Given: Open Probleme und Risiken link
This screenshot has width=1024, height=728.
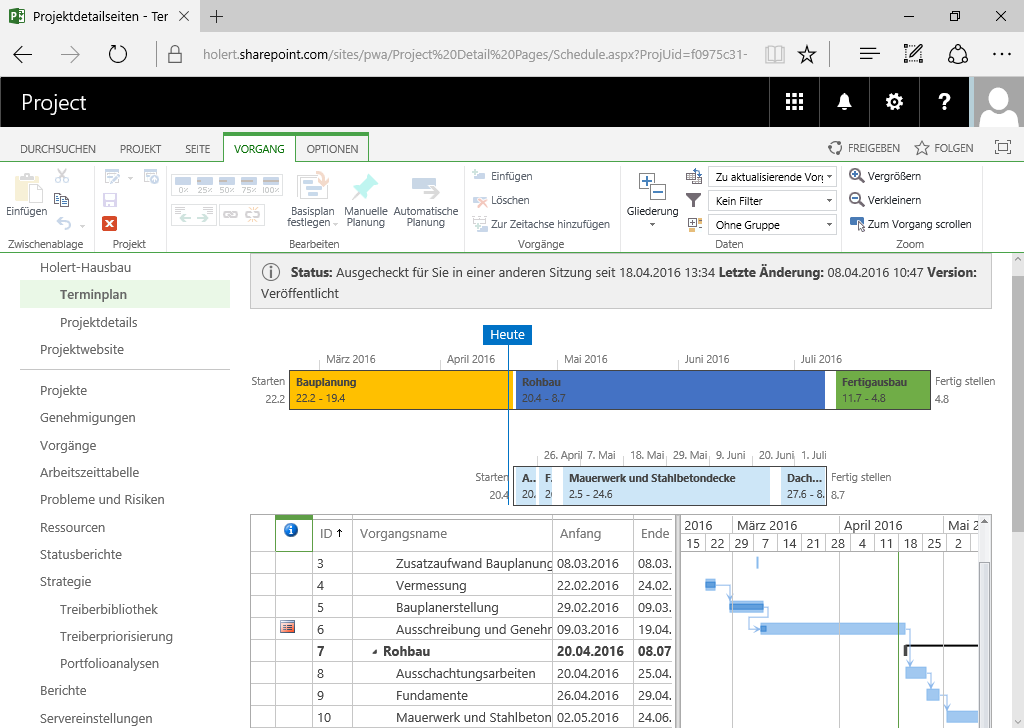Looking at the screenshot, I should pos(102,499).
